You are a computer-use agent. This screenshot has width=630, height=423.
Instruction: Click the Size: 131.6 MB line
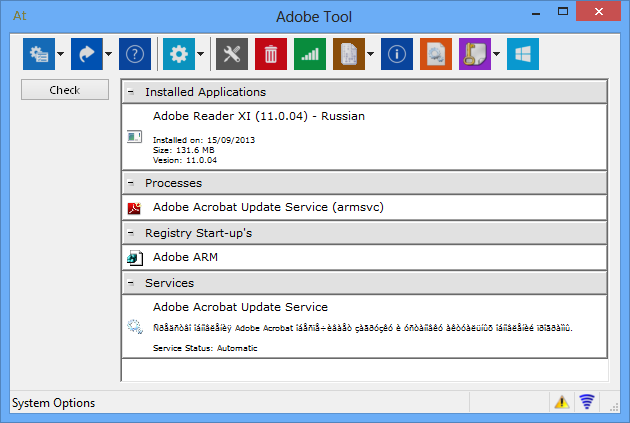click(184, 150)
